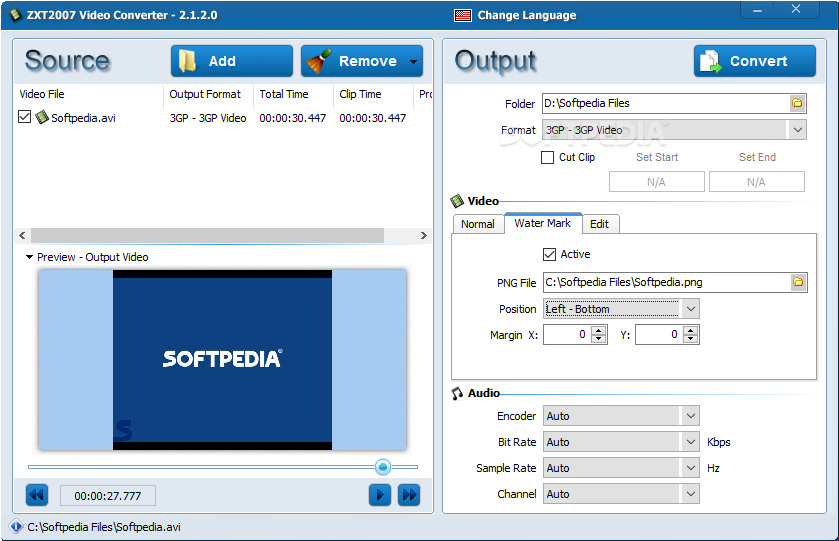Click the Audio section music note icon
This screenshot has height=541, width=839.
tap(457, 393)
